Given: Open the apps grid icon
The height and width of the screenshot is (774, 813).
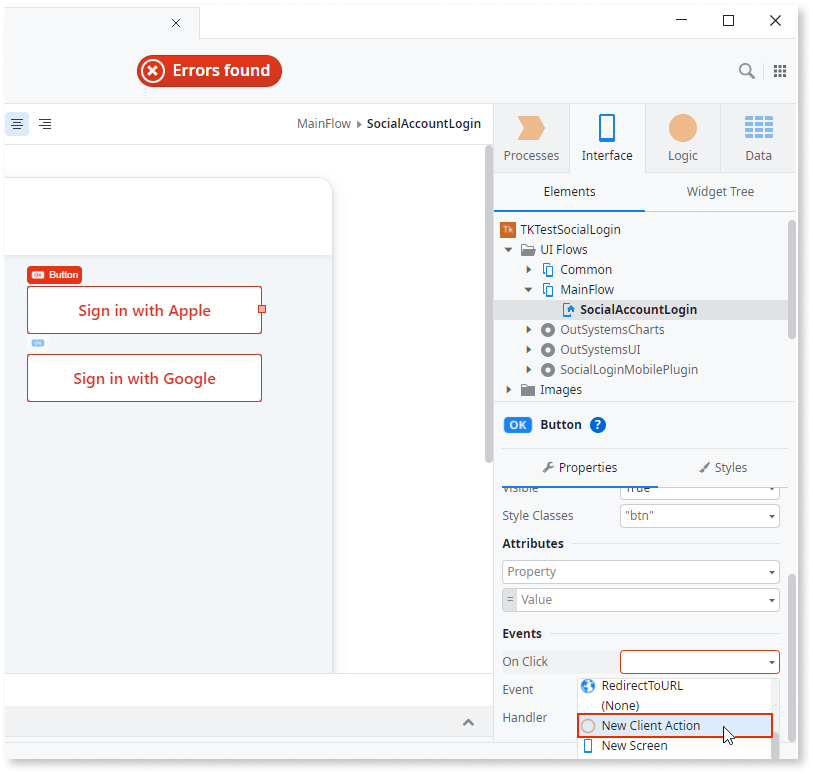Looking at the screenshot, I should [x=780, y=71].
